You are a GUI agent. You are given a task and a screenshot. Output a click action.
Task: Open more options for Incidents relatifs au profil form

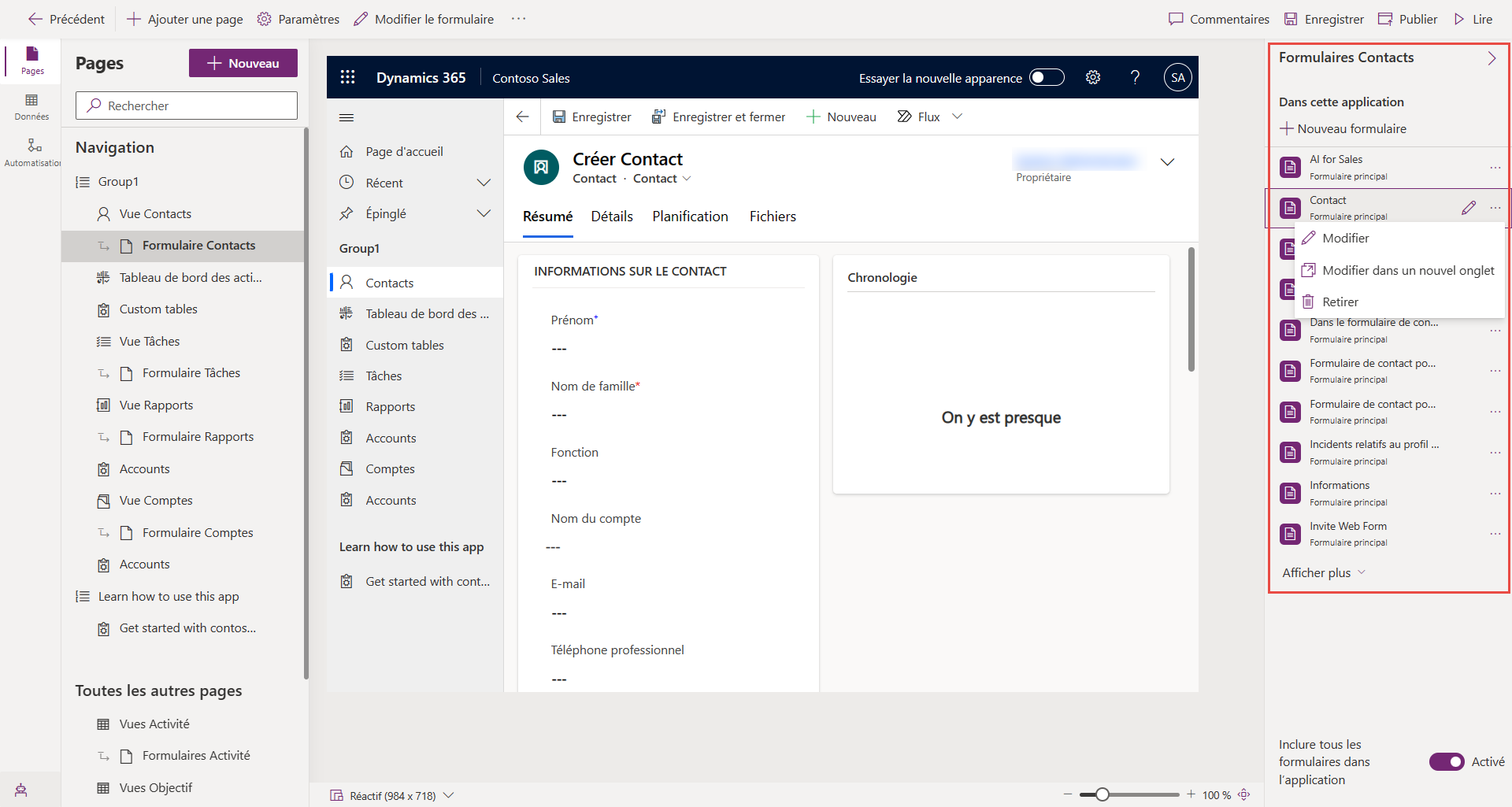coord(1495,453)
